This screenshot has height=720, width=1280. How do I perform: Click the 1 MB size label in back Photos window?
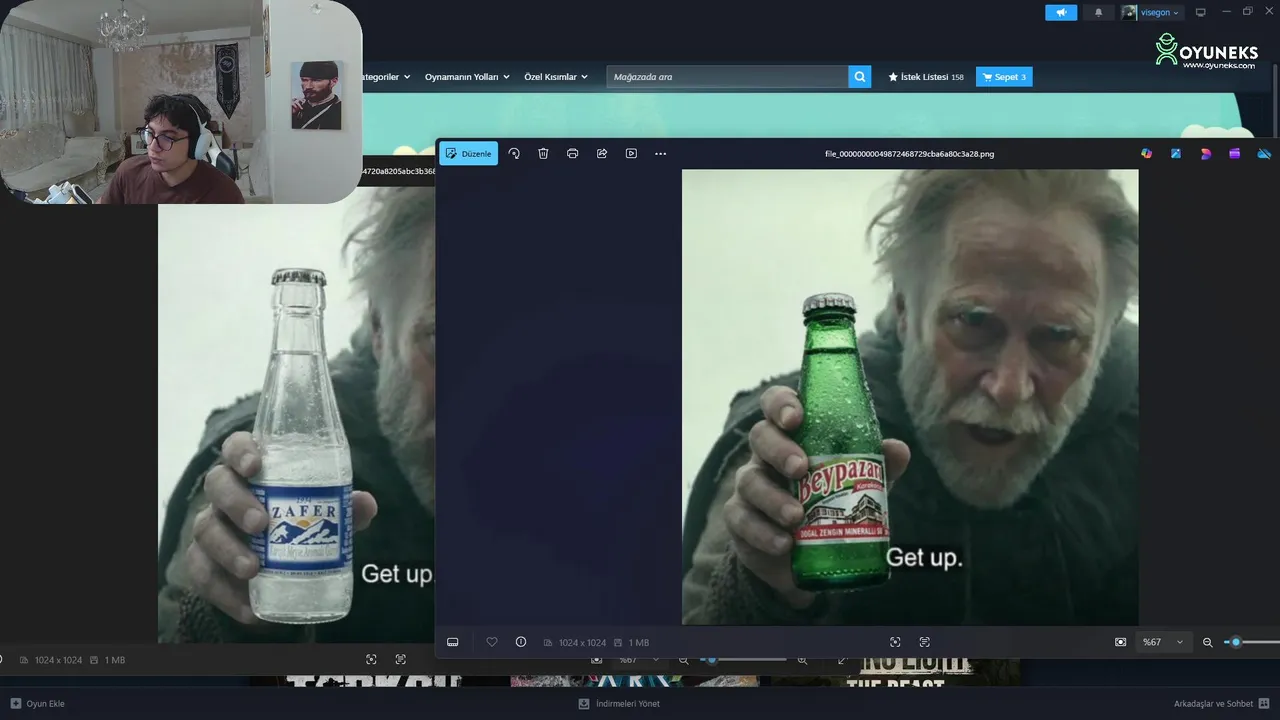[x=115, y=660]
